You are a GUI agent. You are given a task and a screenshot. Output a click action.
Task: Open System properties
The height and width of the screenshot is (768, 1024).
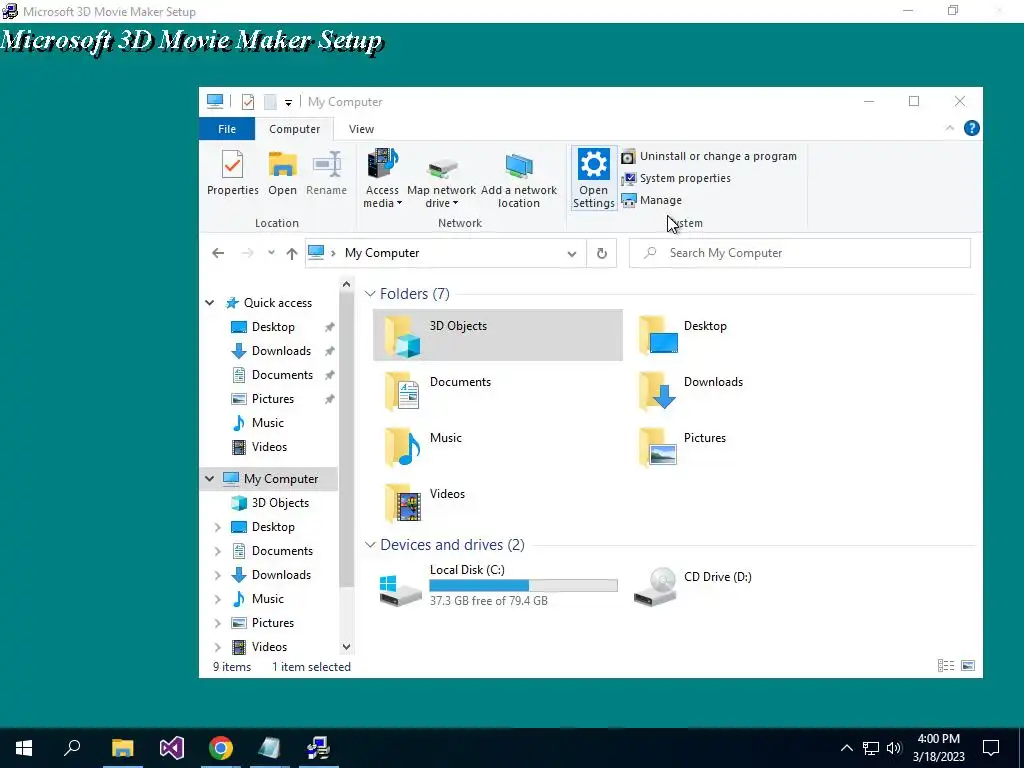point(675,178)
